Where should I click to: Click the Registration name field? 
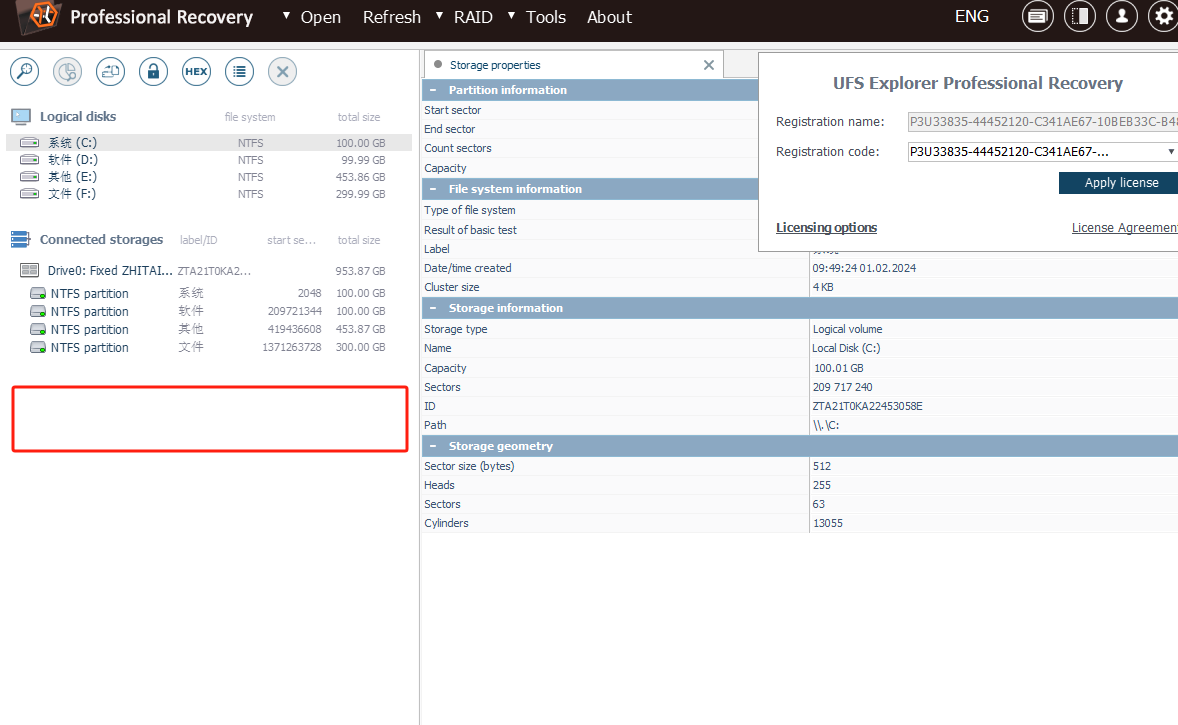click(x=1043, y=122)
